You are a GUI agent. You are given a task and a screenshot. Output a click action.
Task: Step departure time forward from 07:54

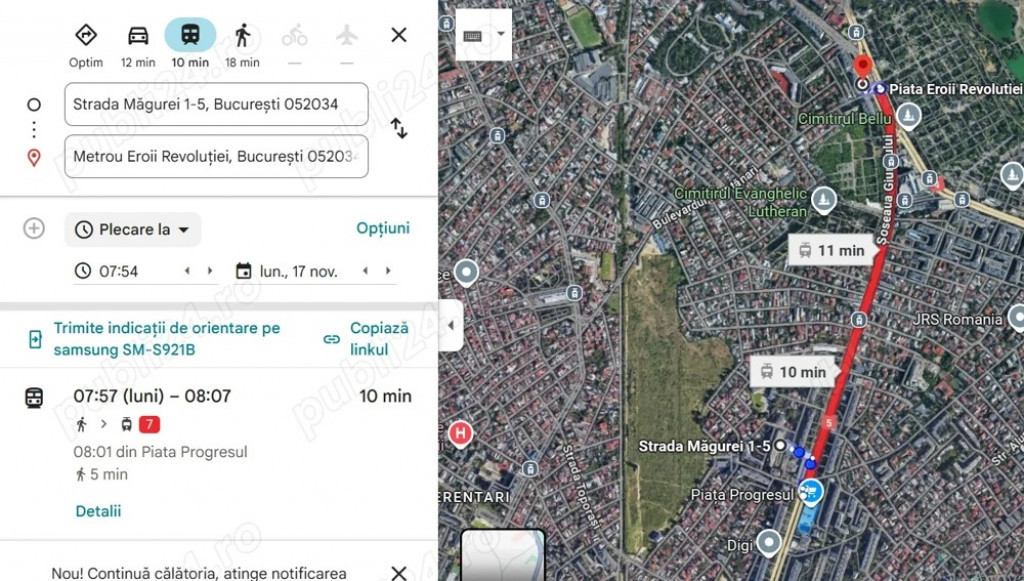[x=210, y=271]
